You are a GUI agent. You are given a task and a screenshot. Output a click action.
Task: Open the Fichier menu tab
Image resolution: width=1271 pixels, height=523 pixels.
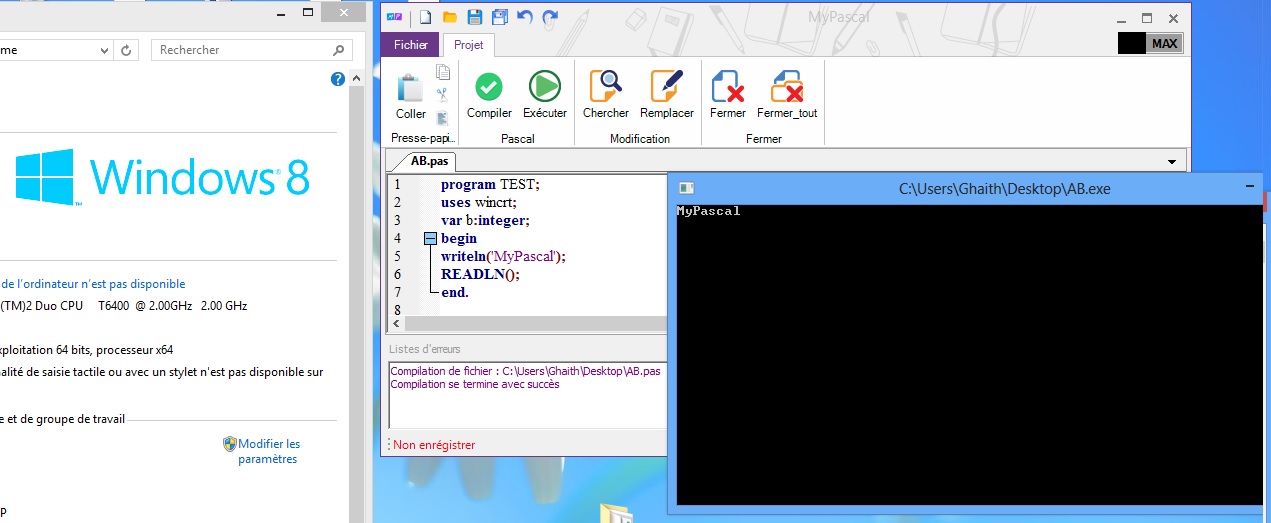[x=411, y=45]
